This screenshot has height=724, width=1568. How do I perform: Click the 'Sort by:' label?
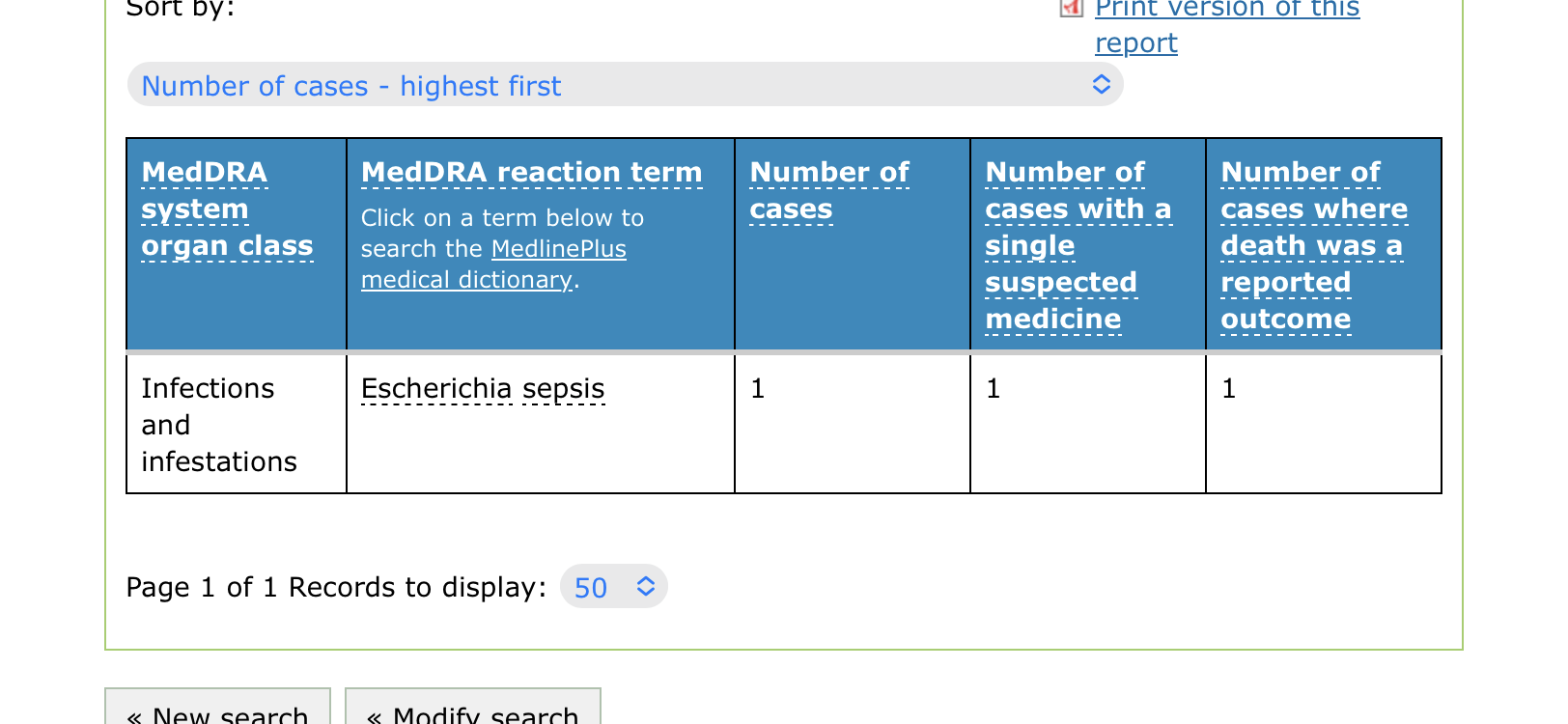181,10
